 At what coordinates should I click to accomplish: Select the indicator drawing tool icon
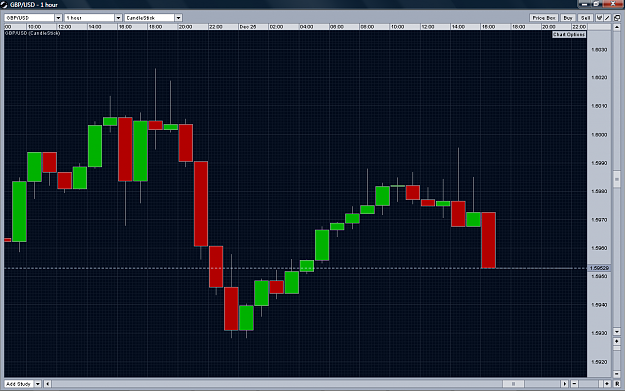click(599, 18)
